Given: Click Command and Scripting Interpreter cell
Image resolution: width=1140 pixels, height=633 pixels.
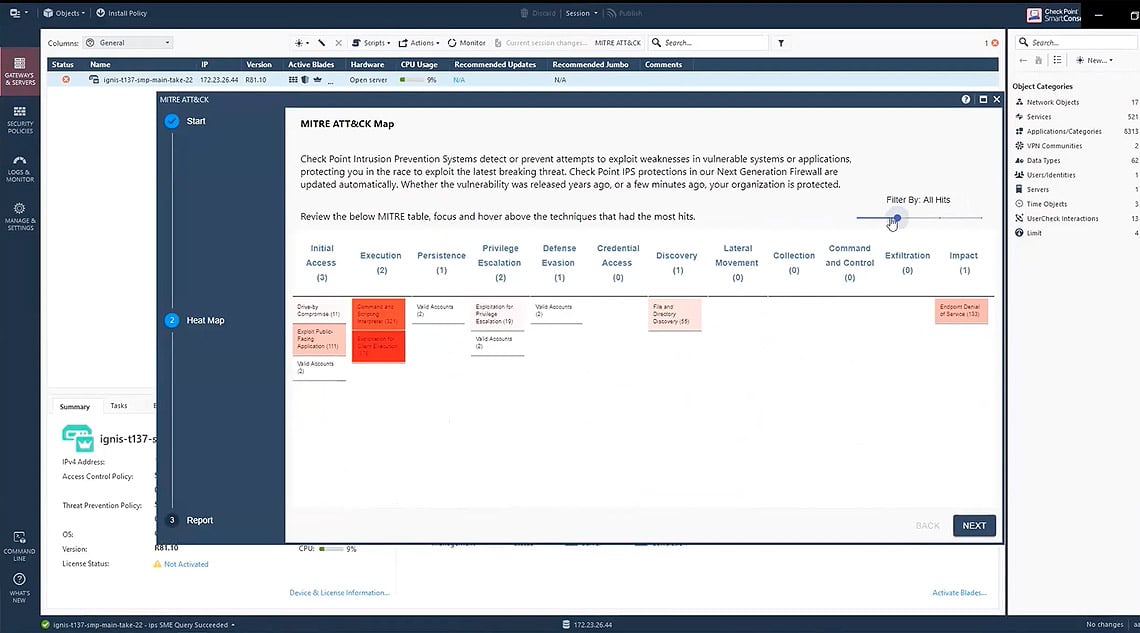Looking at the screenshot, I should tap(378, 314).
